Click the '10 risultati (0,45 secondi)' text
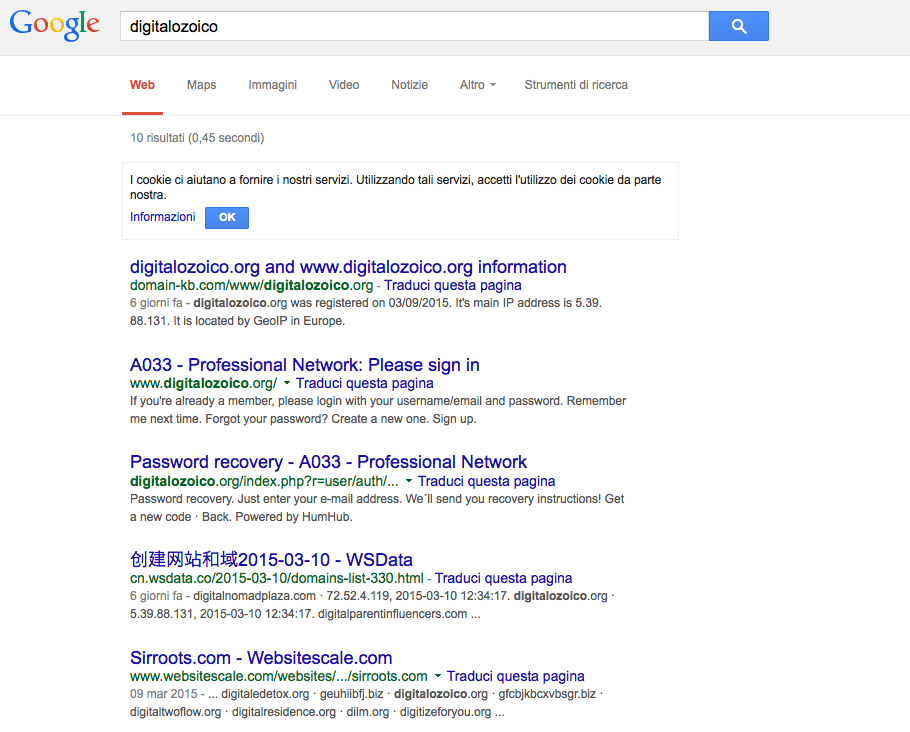The width and height of the screenshot is (910, 732). pyautogui.click(x=197, y=138)
